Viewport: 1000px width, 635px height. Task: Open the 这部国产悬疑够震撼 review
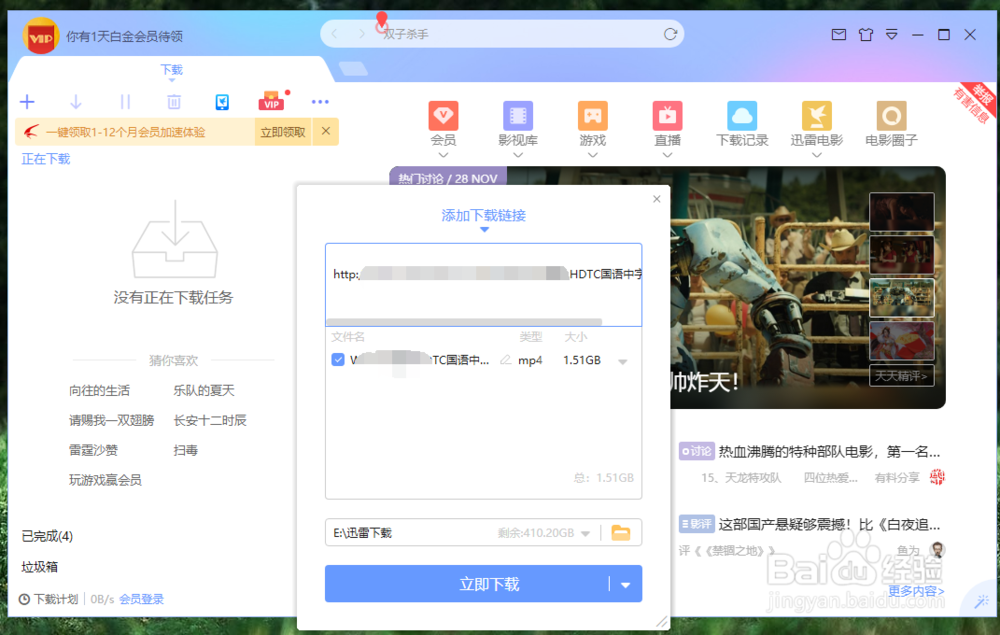coord(829,525)
